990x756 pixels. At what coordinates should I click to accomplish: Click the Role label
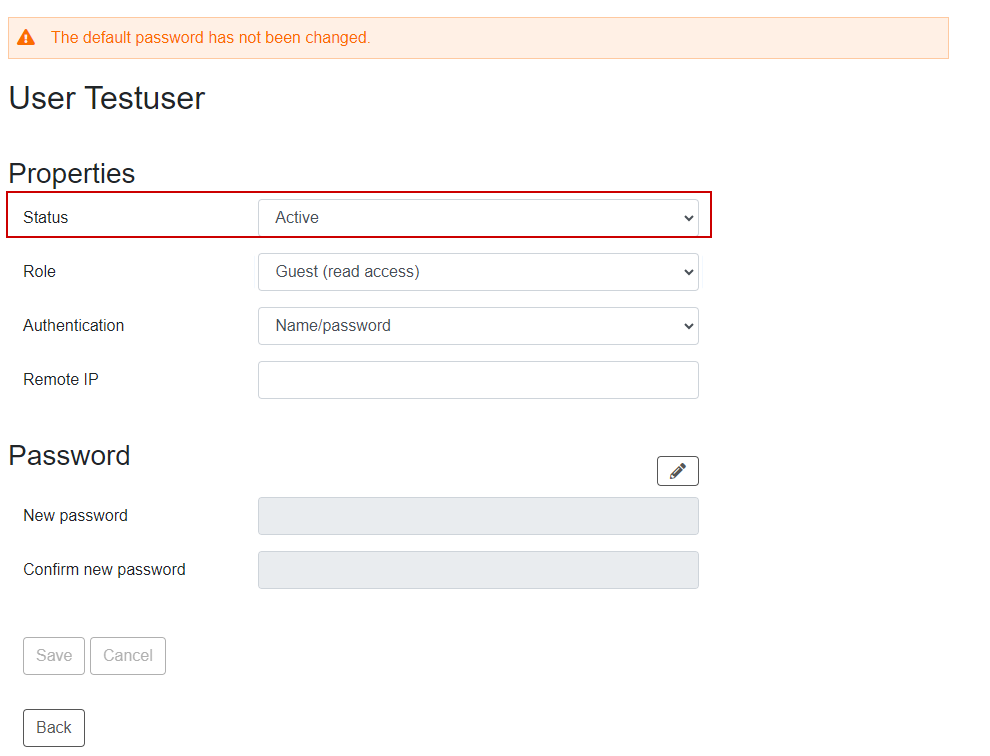click(39, 272)
